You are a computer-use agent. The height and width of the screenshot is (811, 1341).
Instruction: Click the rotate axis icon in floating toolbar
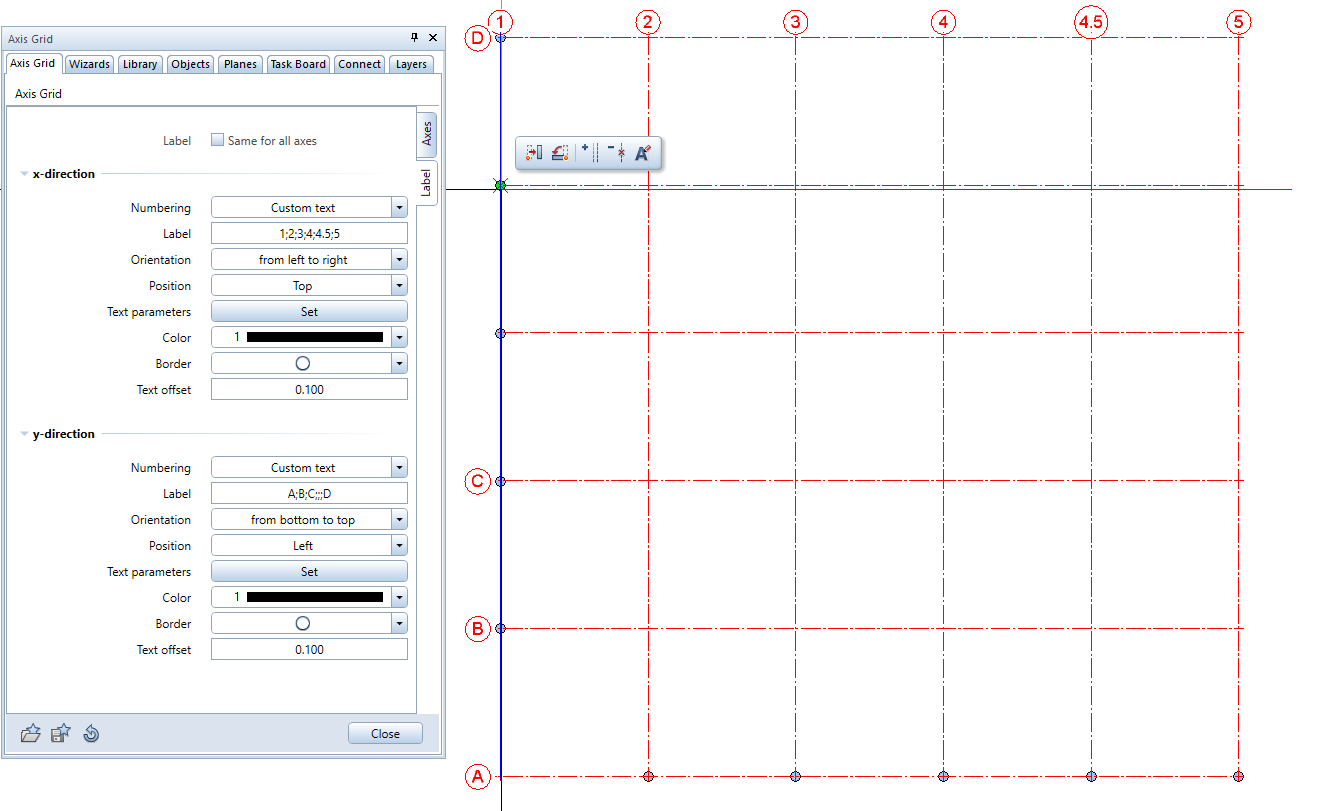[560, 153]
